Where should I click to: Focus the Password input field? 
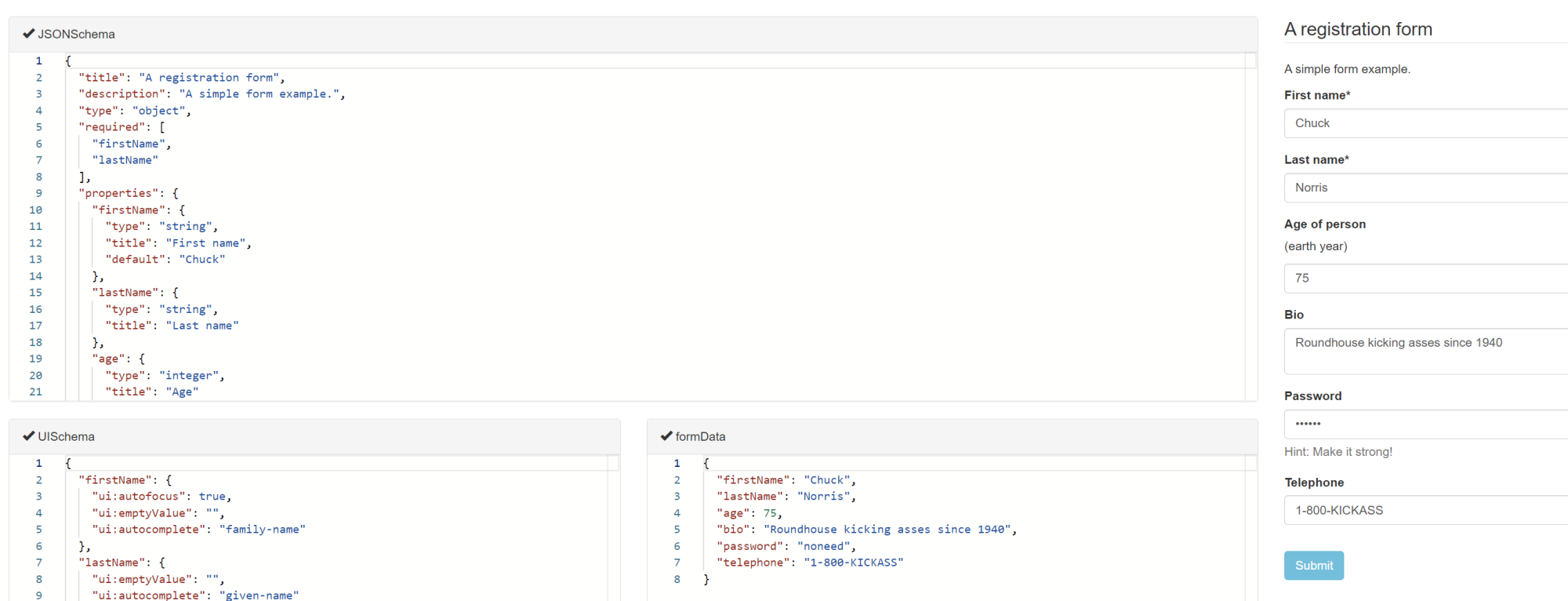(x=1423, y=424)
